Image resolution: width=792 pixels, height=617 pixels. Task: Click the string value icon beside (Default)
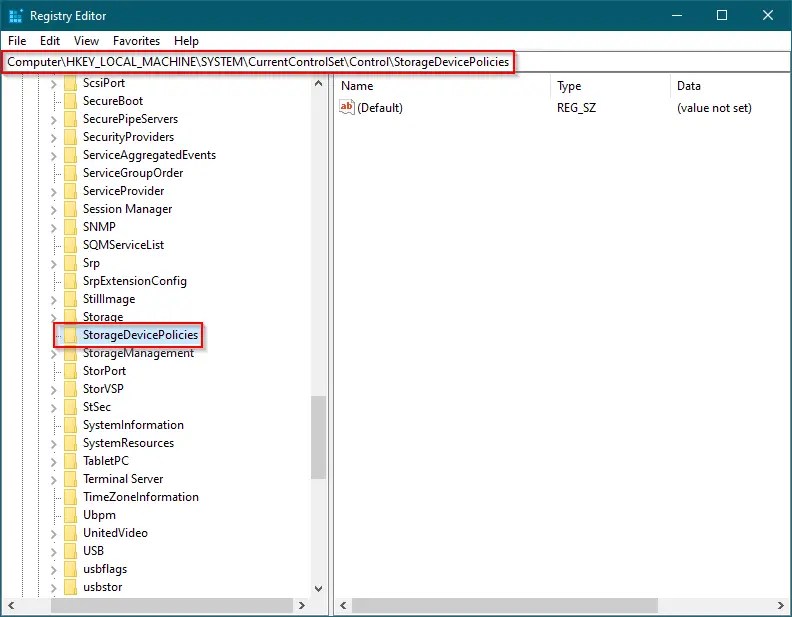point(347,108)
